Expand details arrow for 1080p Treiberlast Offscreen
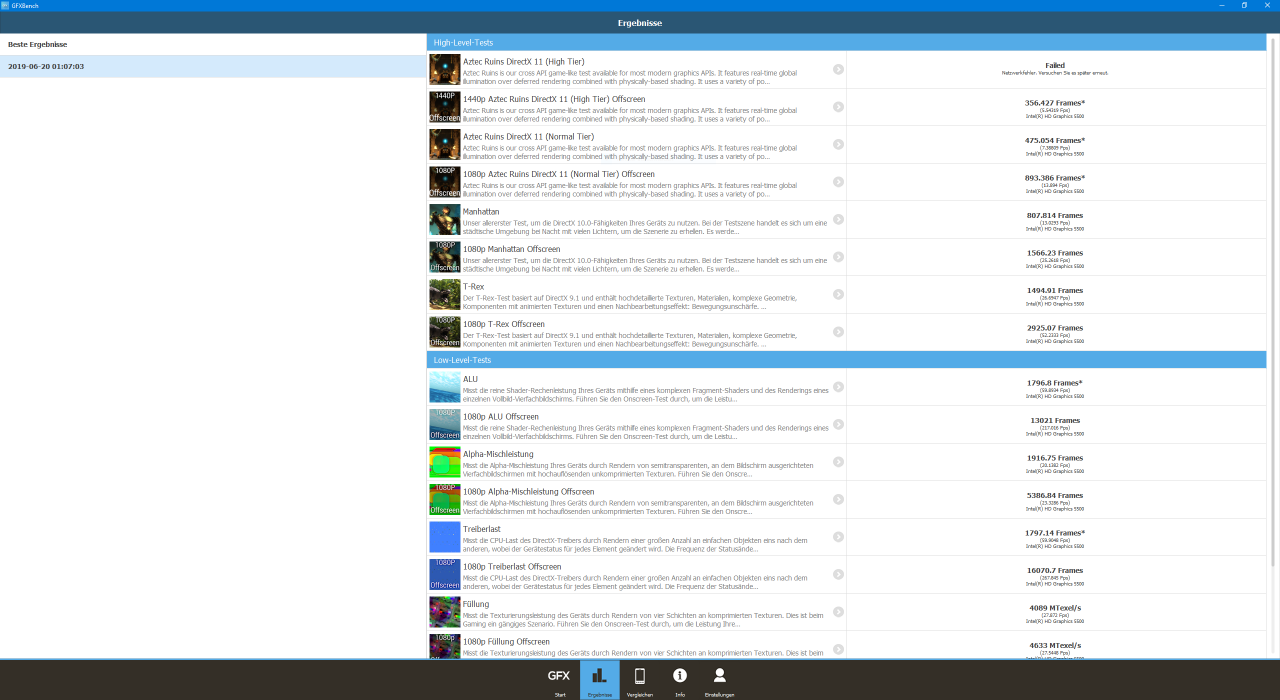Image resolution: width=1280 pixels, height=700 pixels. [838, 574]
